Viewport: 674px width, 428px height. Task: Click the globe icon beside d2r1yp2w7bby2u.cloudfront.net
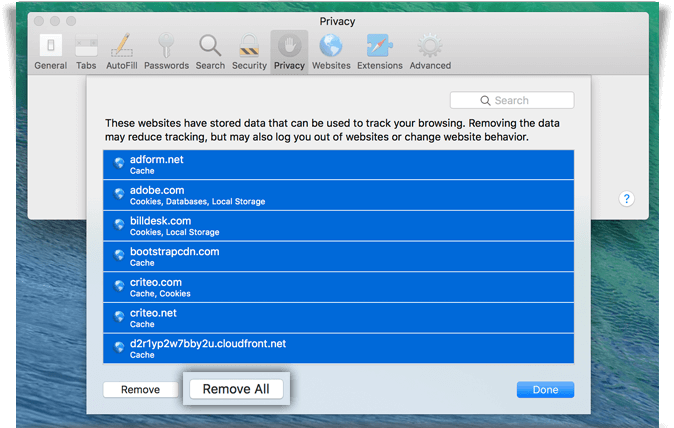point(119,347)
